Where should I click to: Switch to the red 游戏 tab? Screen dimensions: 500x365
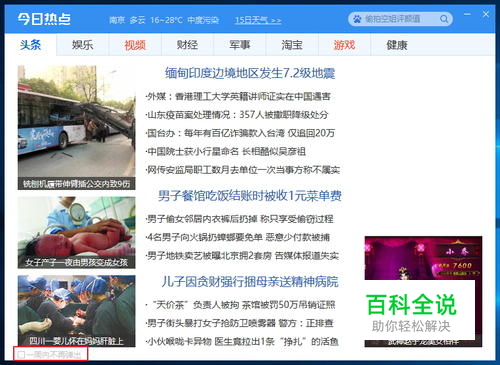coord(344,45)
